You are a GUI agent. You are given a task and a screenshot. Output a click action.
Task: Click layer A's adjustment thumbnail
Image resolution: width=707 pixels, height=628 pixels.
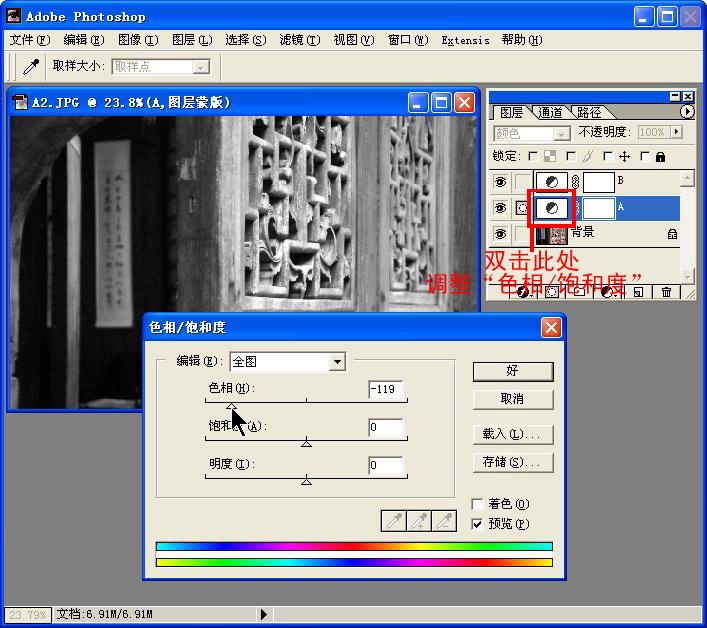pos(551,208)
